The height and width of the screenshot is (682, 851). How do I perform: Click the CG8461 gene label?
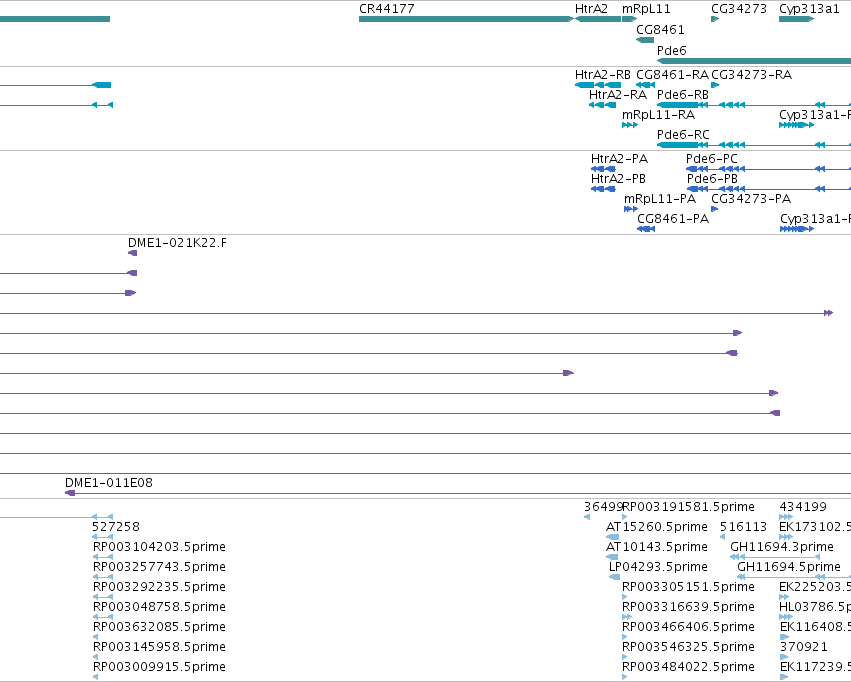point(660,29)
